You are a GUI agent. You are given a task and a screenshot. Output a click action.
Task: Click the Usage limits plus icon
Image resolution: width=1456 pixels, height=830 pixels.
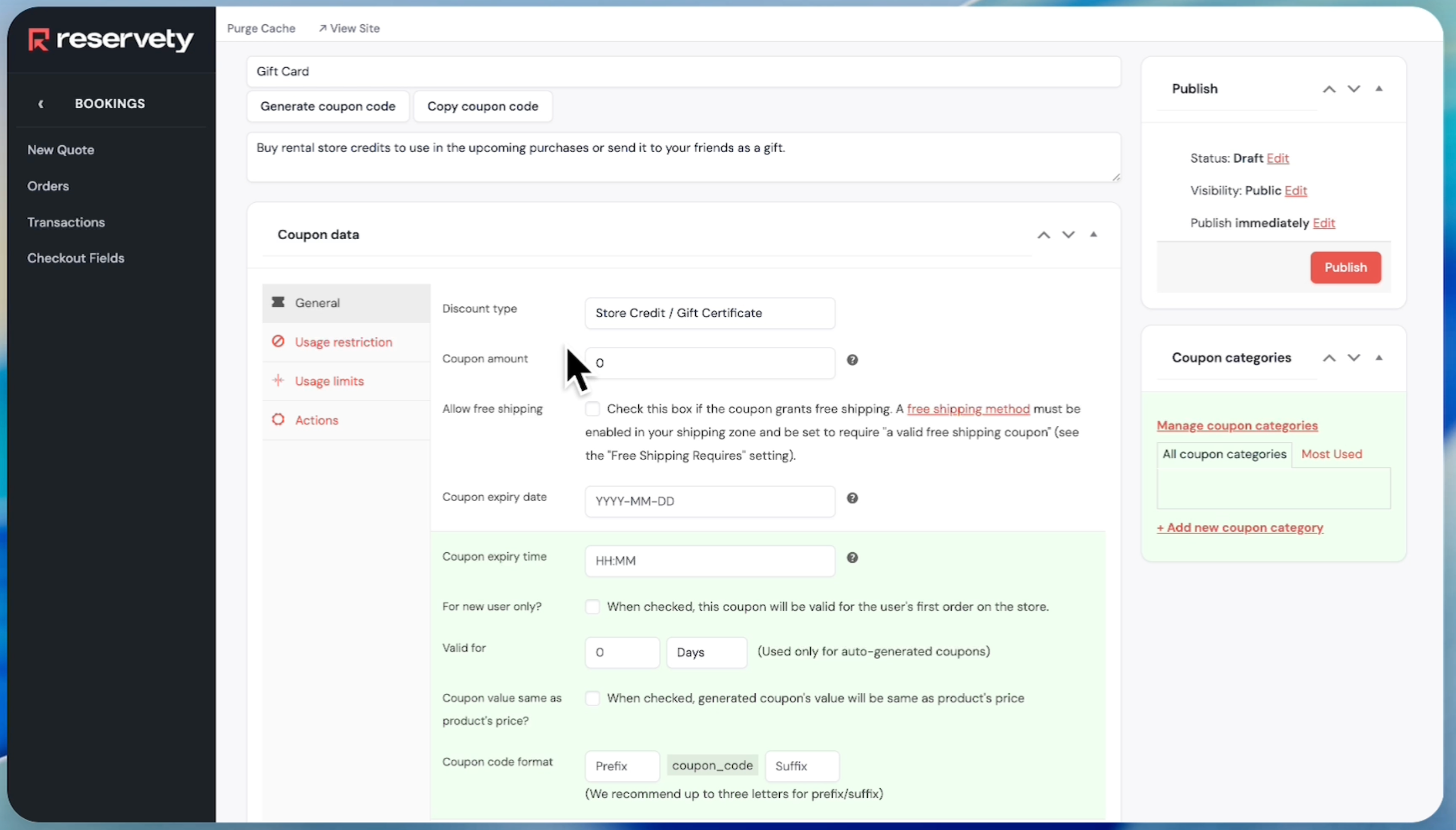(x=278, y=380)
